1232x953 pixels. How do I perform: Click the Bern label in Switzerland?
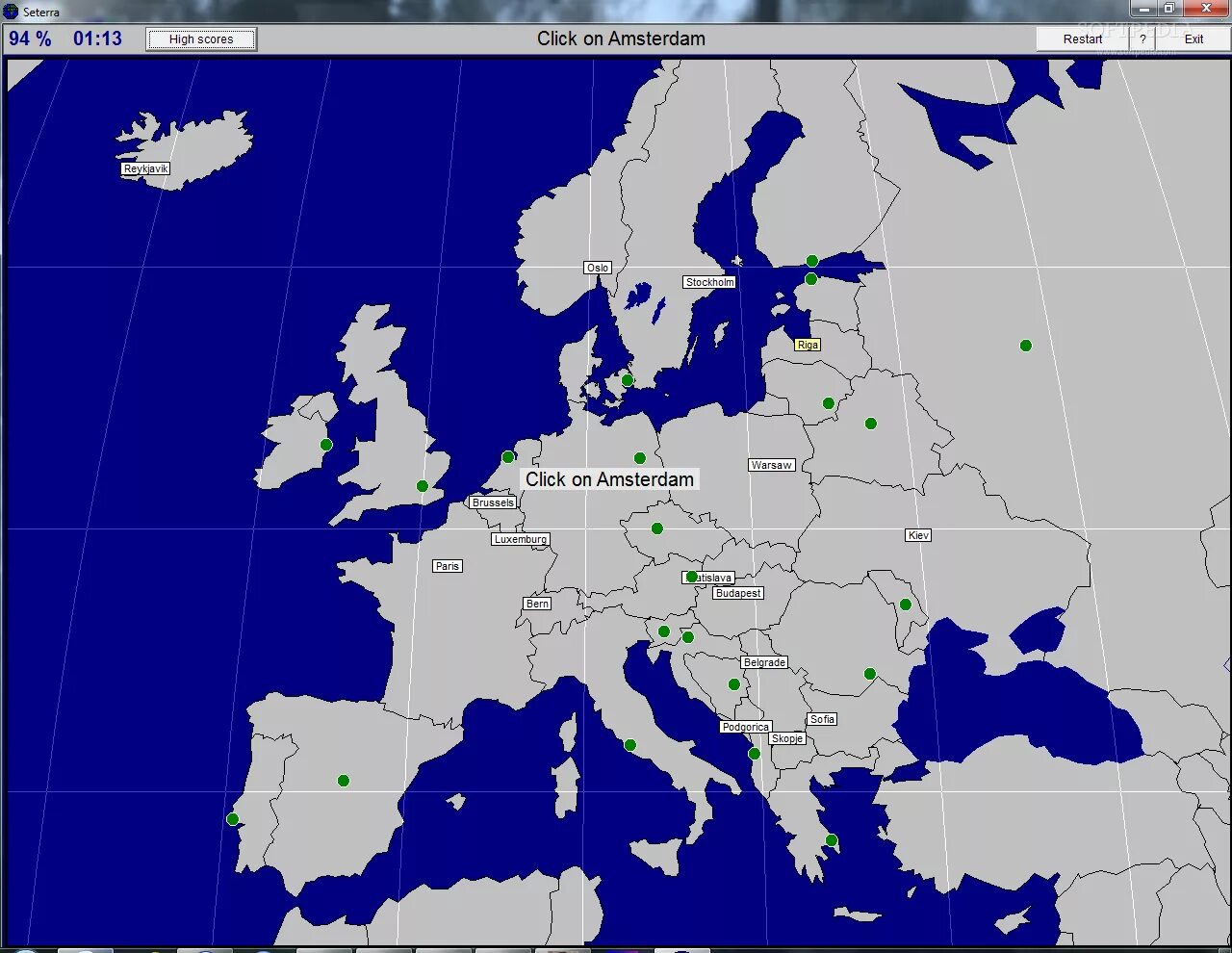click(x=538, y=604)
